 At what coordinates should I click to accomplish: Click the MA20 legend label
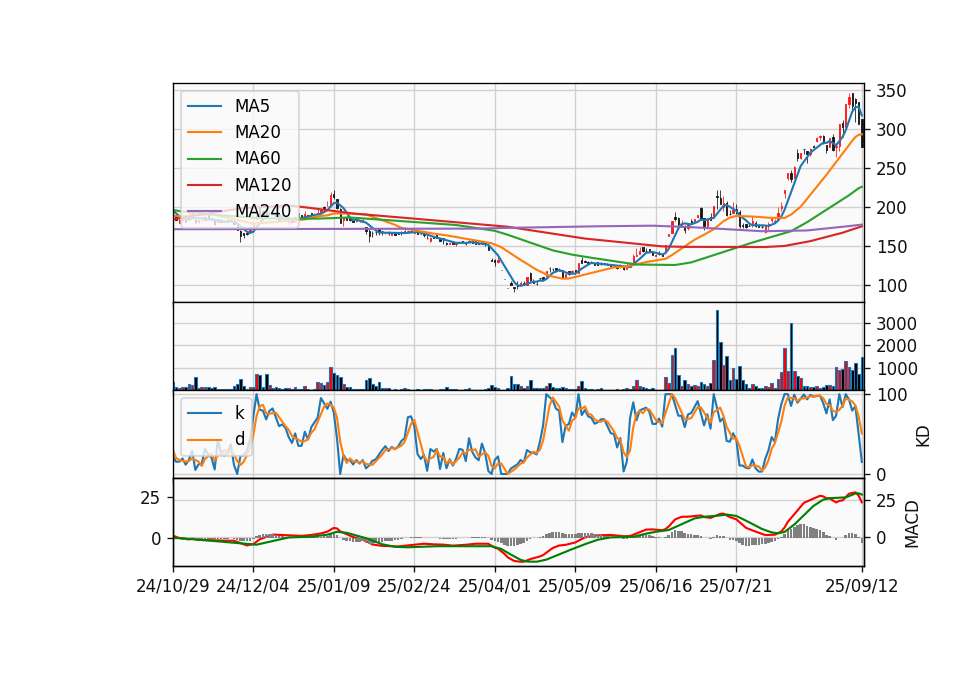257,132
